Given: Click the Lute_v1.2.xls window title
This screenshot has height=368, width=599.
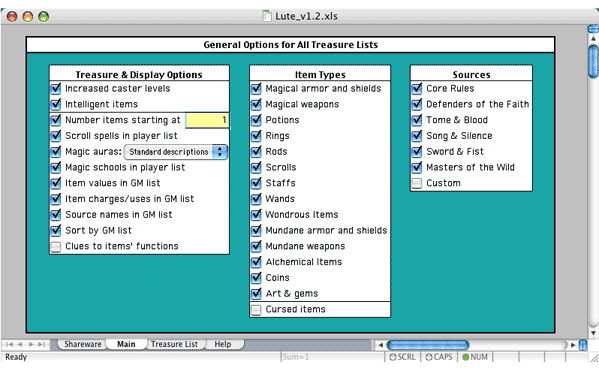Looking at the screenshot, I should [x=306, y=16].
